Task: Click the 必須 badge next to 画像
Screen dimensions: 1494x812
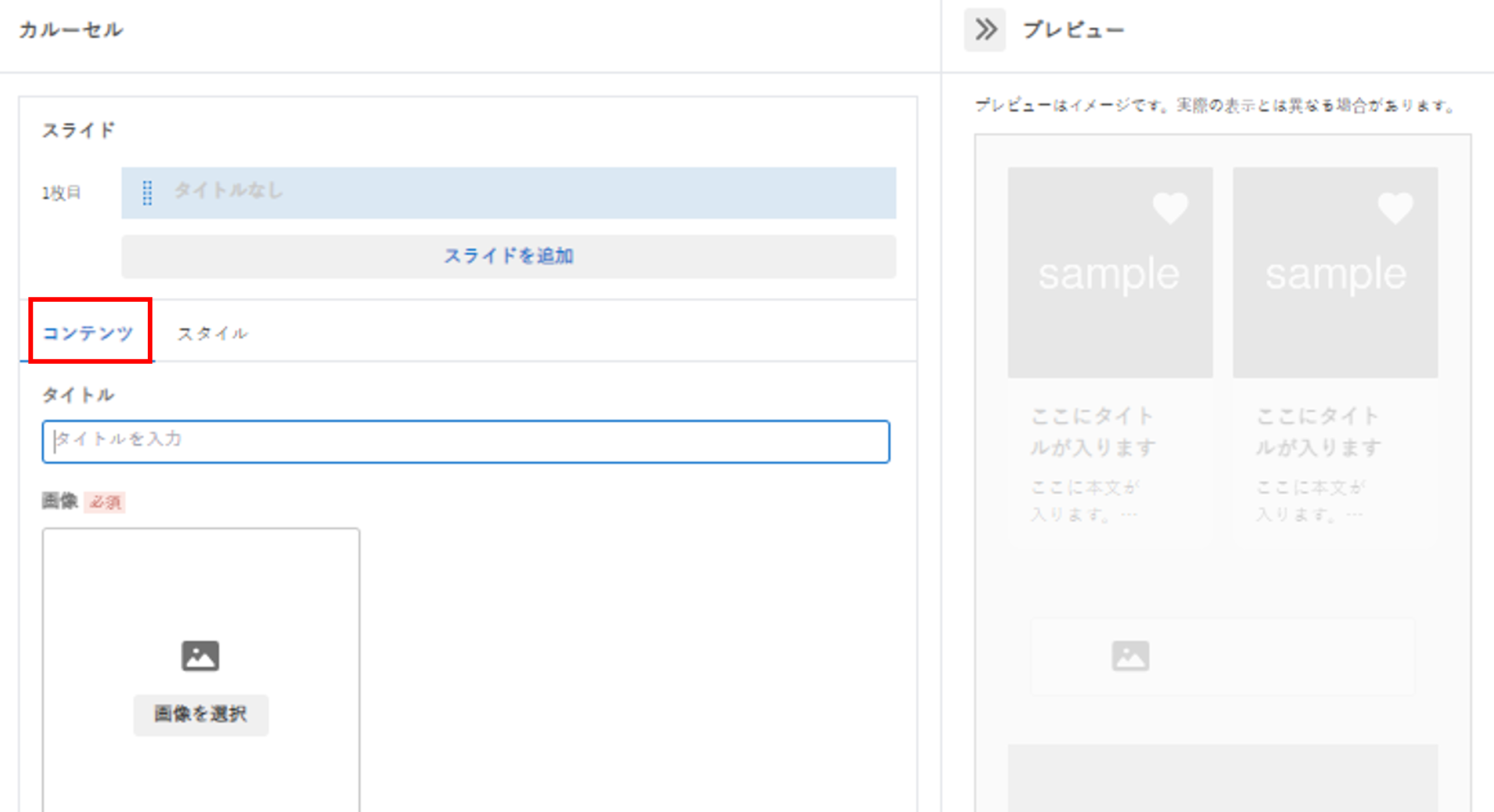Action: click(104, 502)
